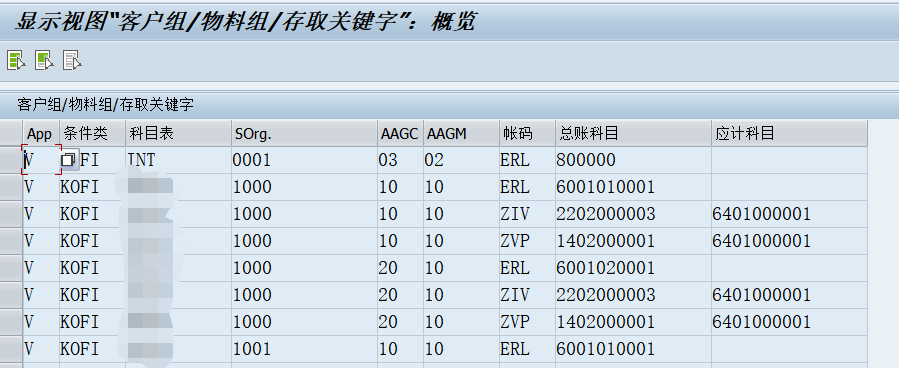Screen dimensions: 899x368
Task: Click the 总账科目 column header
Action: 633,134
